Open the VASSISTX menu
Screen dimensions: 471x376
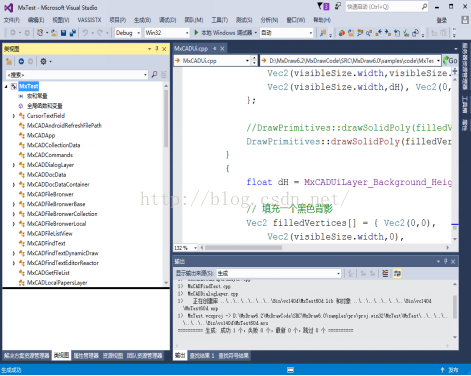coord(89,20)
